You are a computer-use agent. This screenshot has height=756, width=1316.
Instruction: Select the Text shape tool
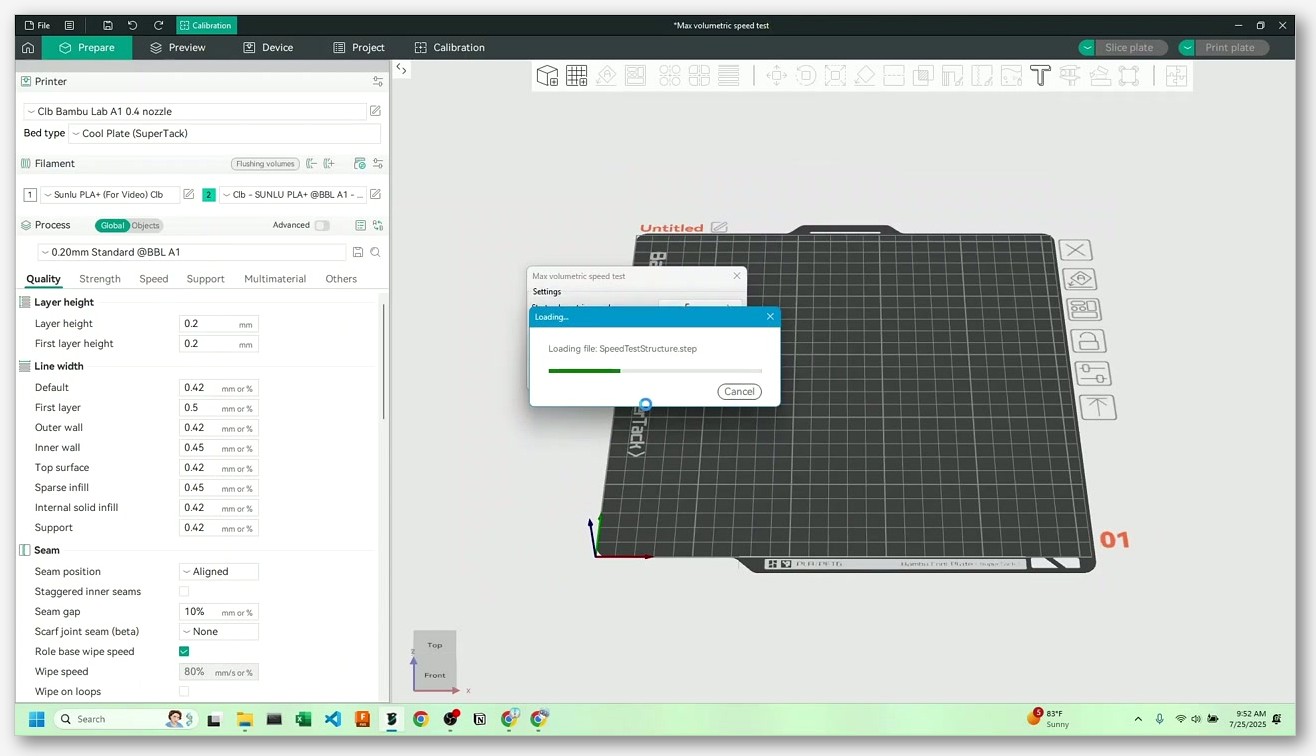(1040, 76)
